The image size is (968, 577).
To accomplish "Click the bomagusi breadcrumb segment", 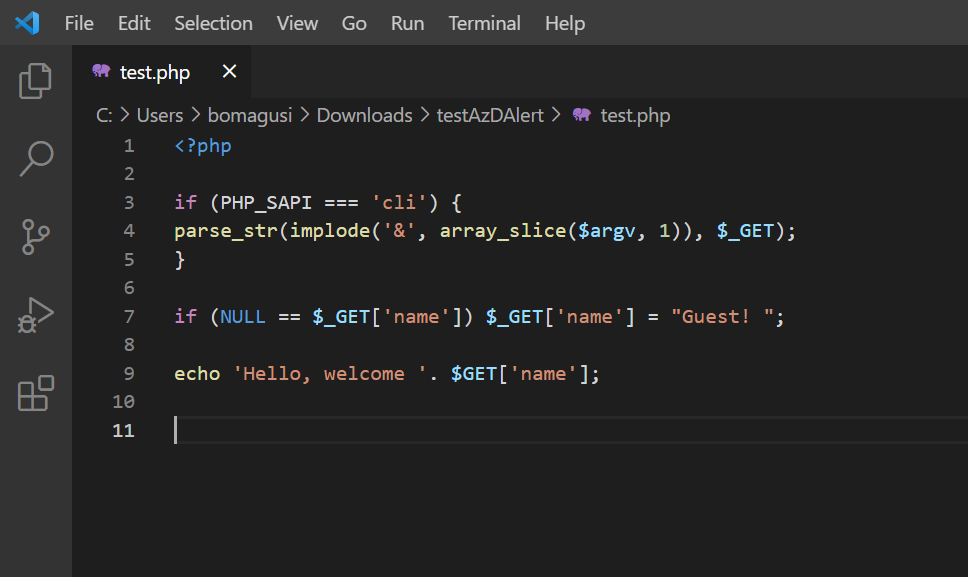I will coord(250,115).
